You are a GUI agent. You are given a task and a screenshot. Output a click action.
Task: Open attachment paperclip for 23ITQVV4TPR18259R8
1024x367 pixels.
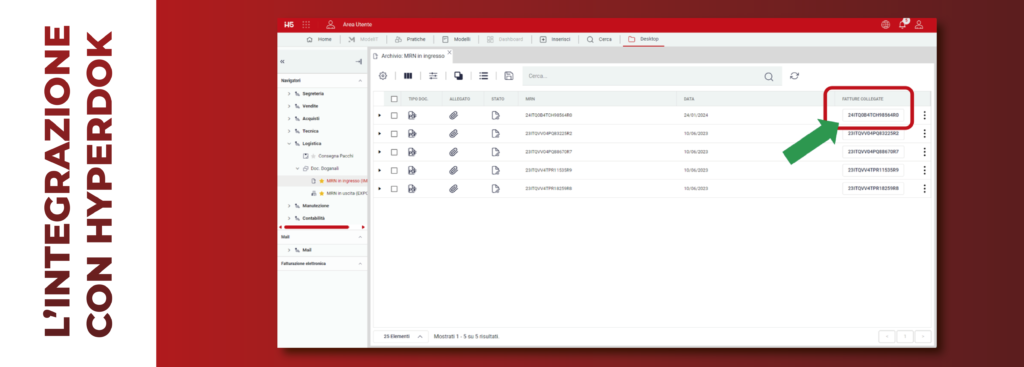[x=453, y=189]
